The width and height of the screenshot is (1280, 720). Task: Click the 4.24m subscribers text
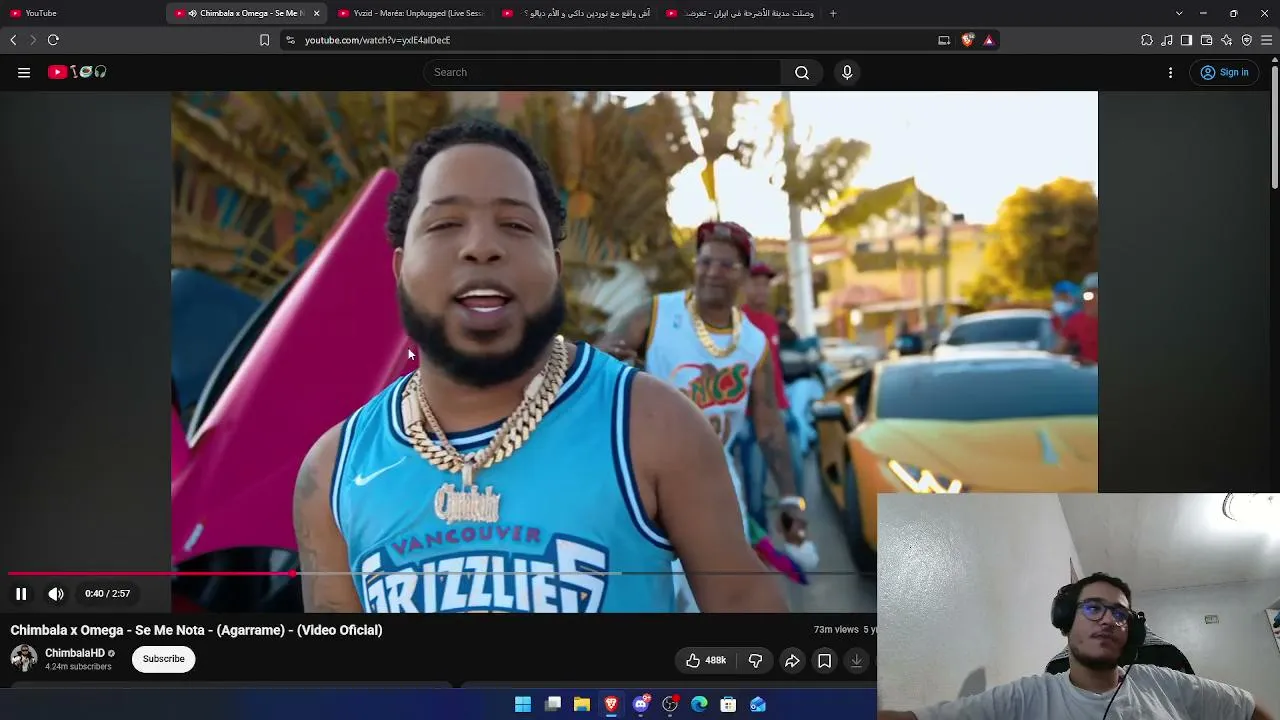coord(78,667)
